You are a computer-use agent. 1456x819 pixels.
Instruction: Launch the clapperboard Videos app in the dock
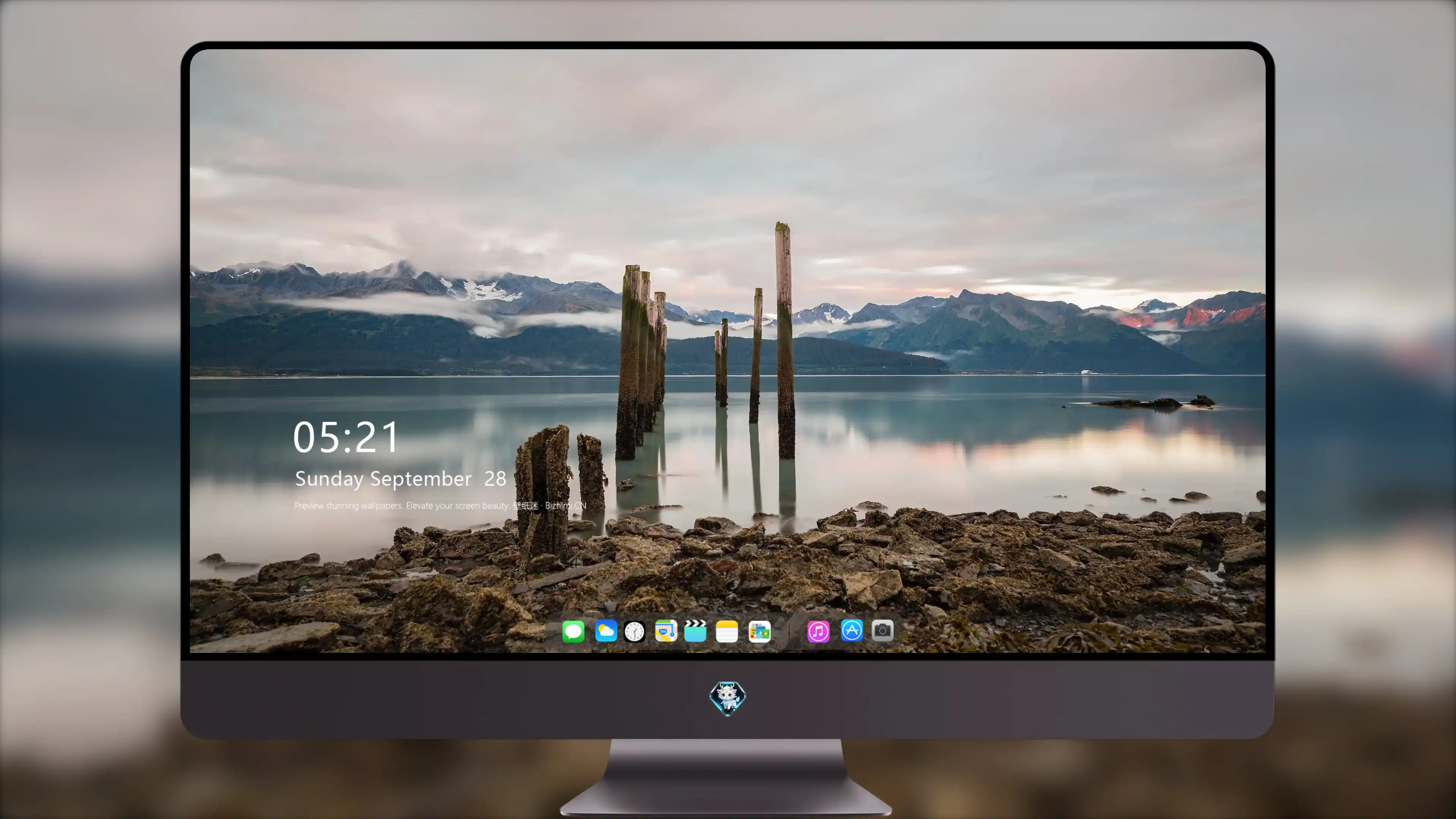695,631
